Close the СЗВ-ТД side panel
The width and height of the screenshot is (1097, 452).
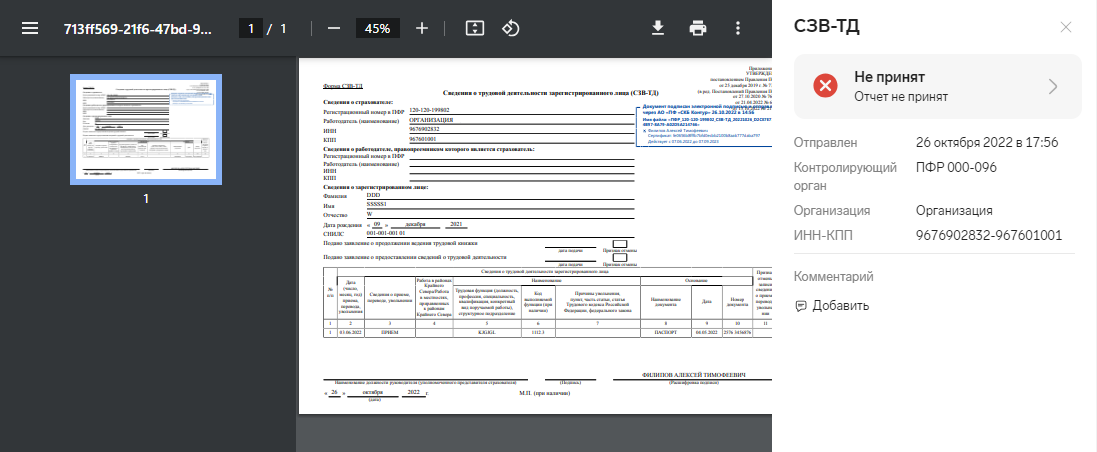point(1066,27)
